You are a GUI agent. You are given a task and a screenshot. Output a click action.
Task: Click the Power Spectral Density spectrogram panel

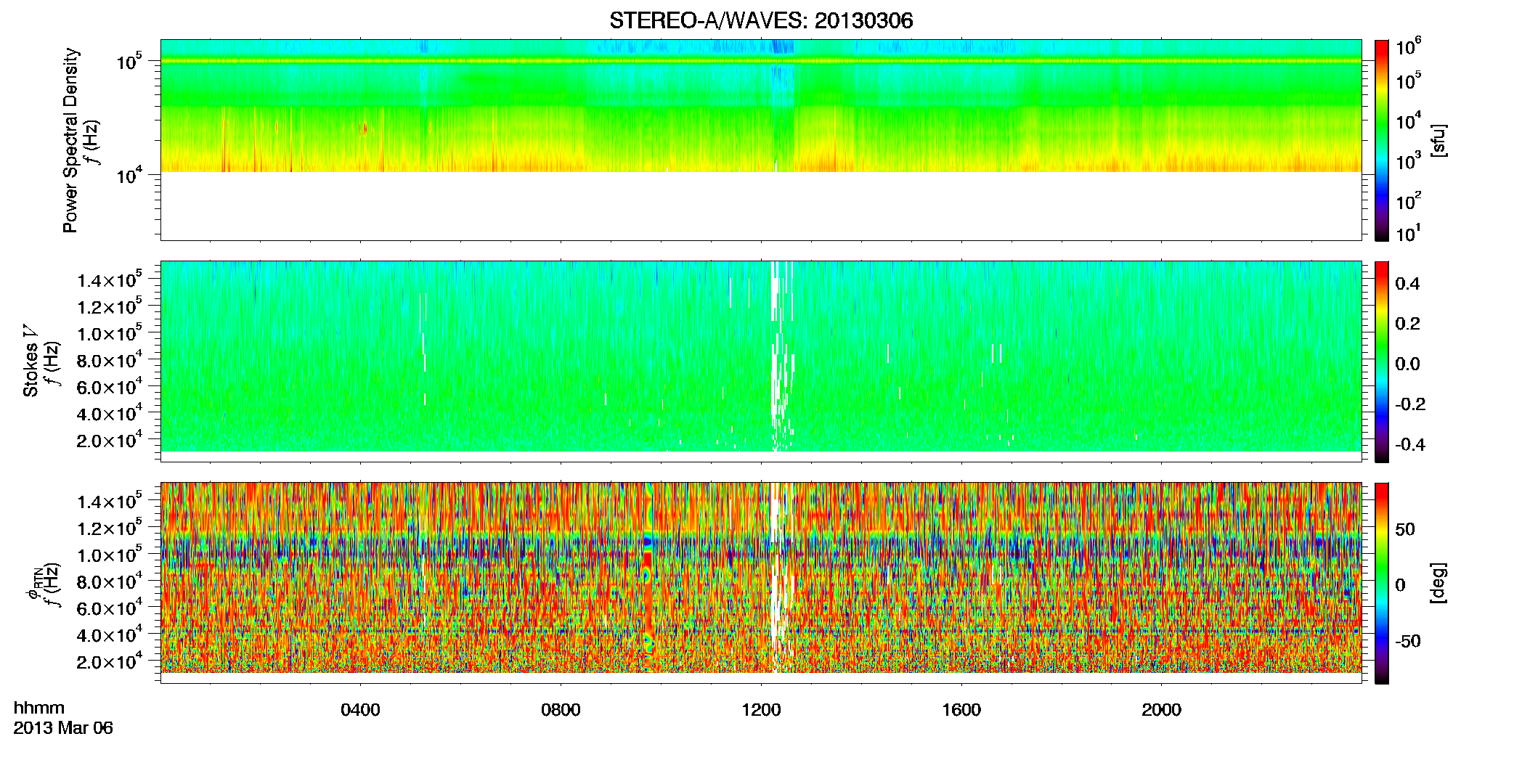coord(760,140)
